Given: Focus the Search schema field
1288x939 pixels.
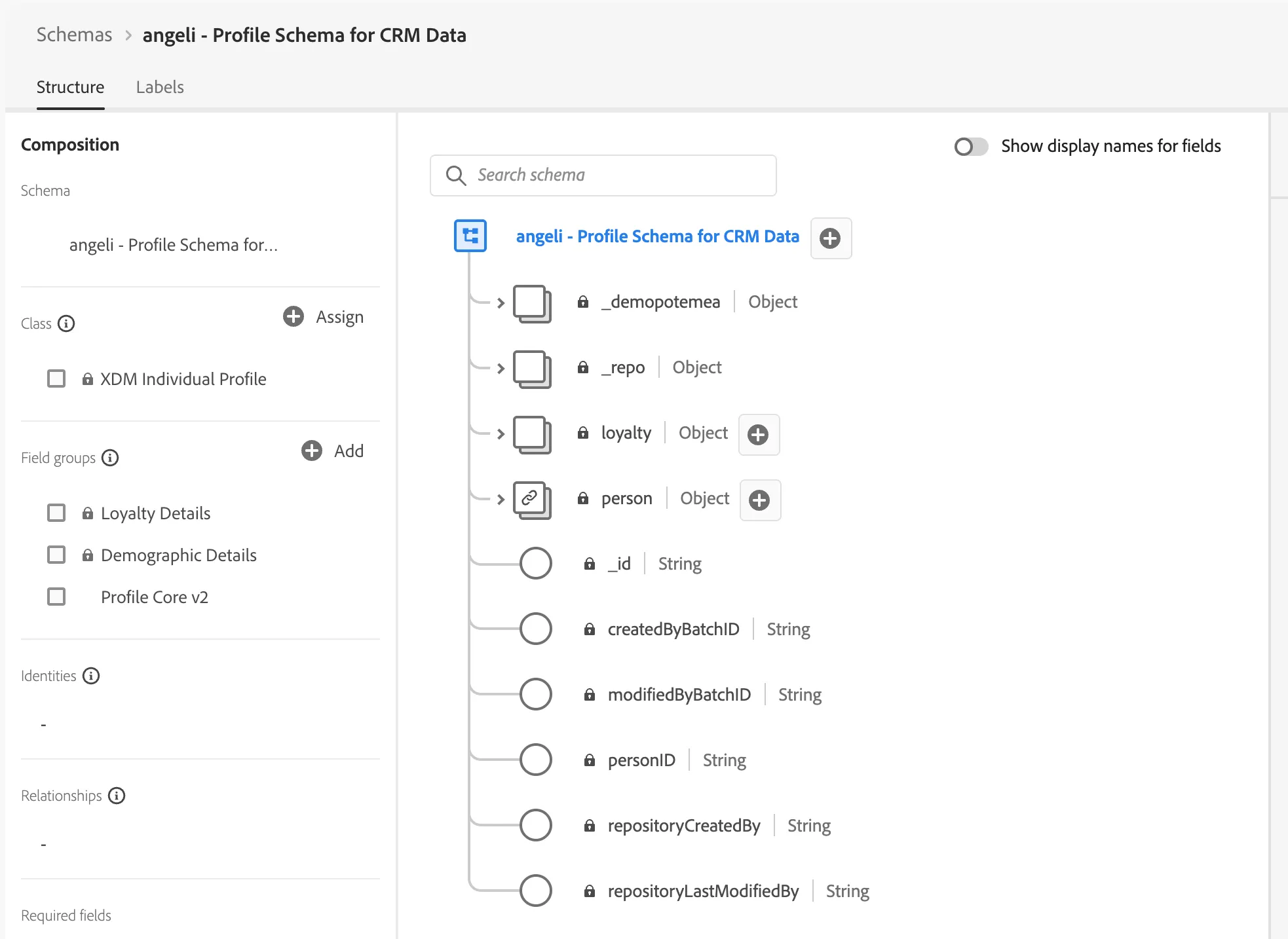Looking at the screenshot, I should point(603,175).
